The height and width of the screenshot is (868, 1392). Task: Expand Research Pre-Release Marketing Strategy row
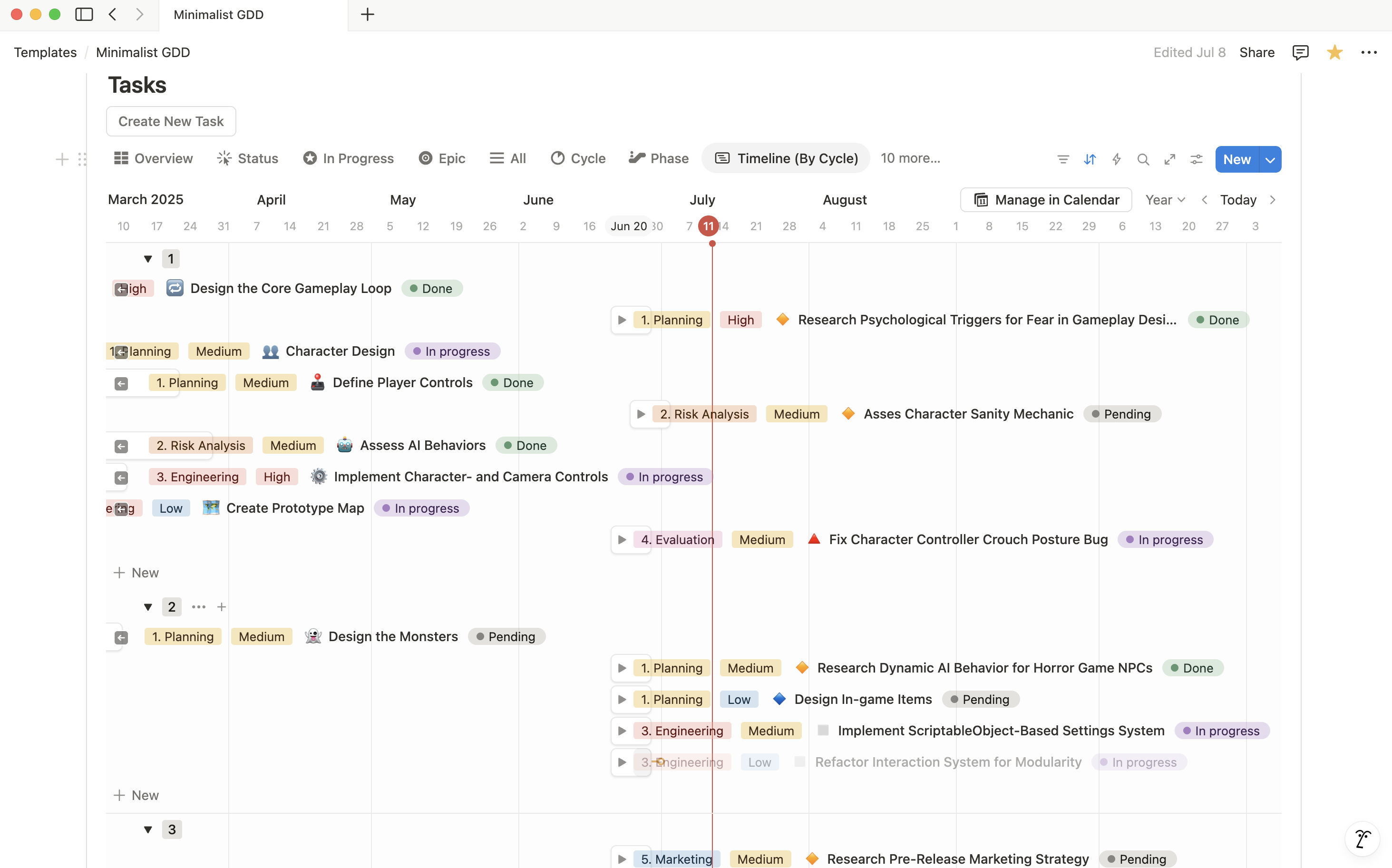(622, 859)
